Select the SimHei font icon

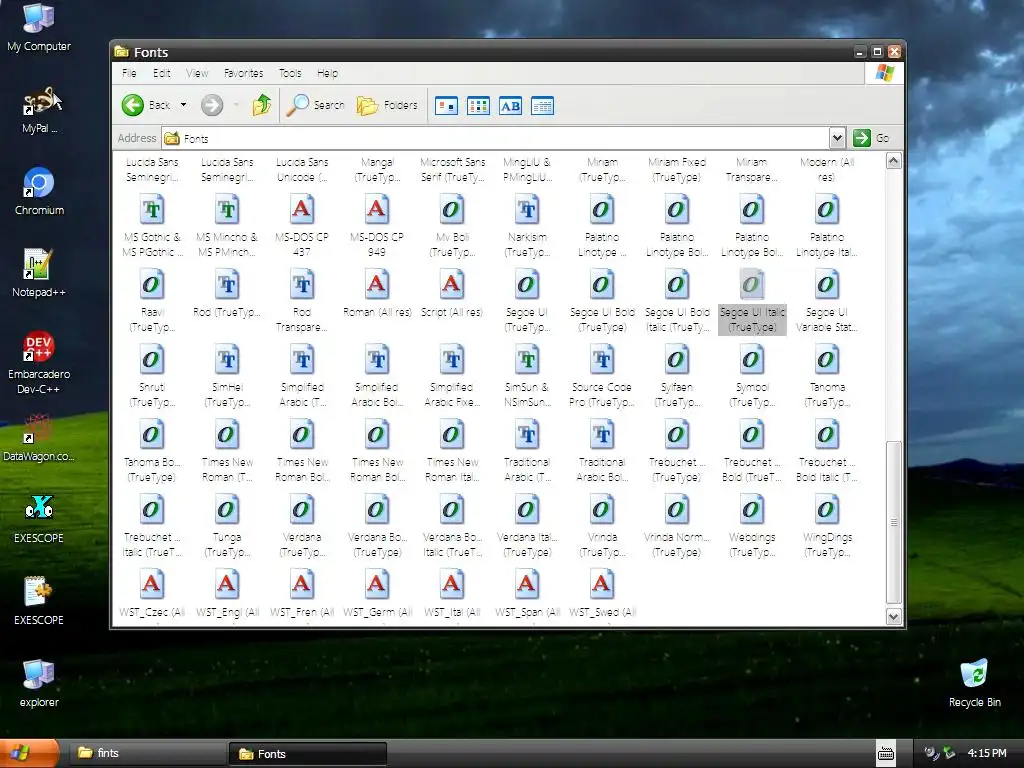[227, 360]
